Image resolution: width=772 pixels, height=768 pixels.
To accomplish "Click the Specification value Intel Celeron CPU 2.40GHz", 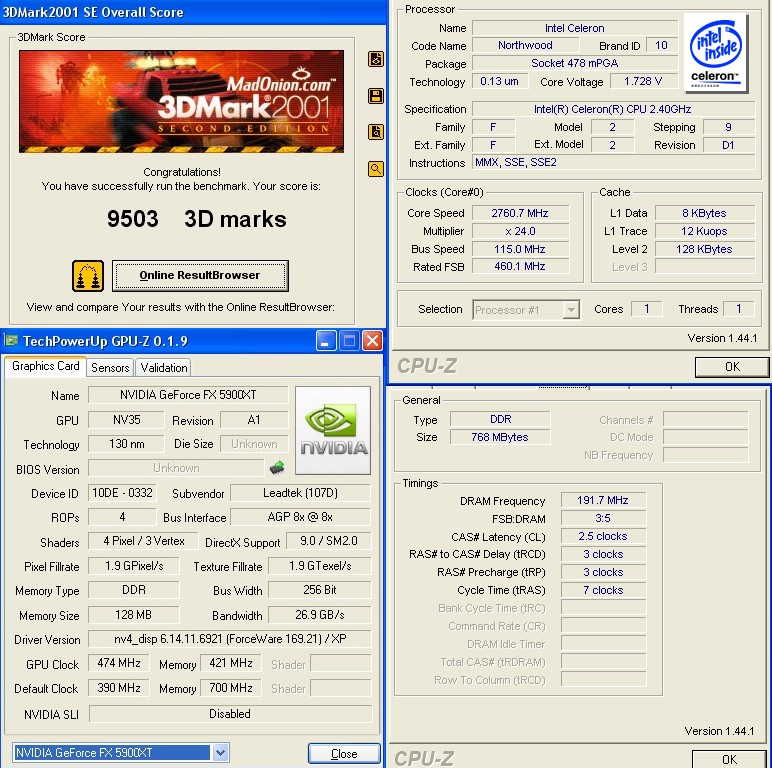I will click(x=613, y=109).
